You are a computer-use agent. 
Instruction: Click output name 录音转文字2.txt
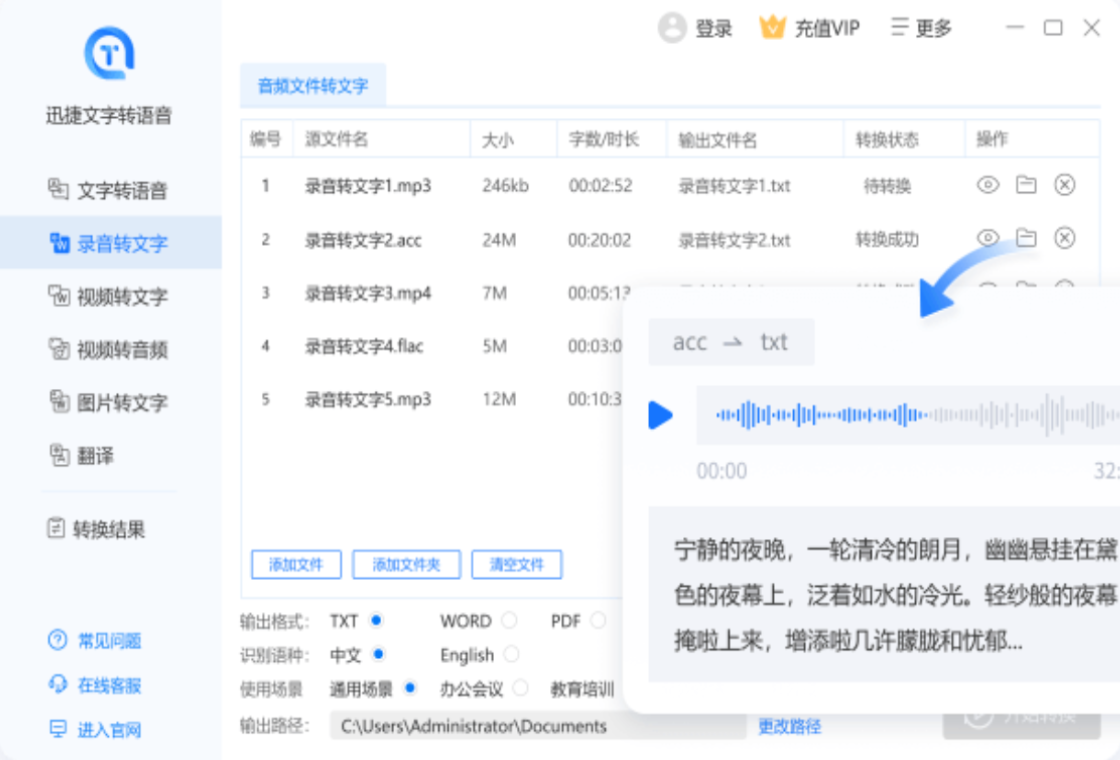pos(734,240)
